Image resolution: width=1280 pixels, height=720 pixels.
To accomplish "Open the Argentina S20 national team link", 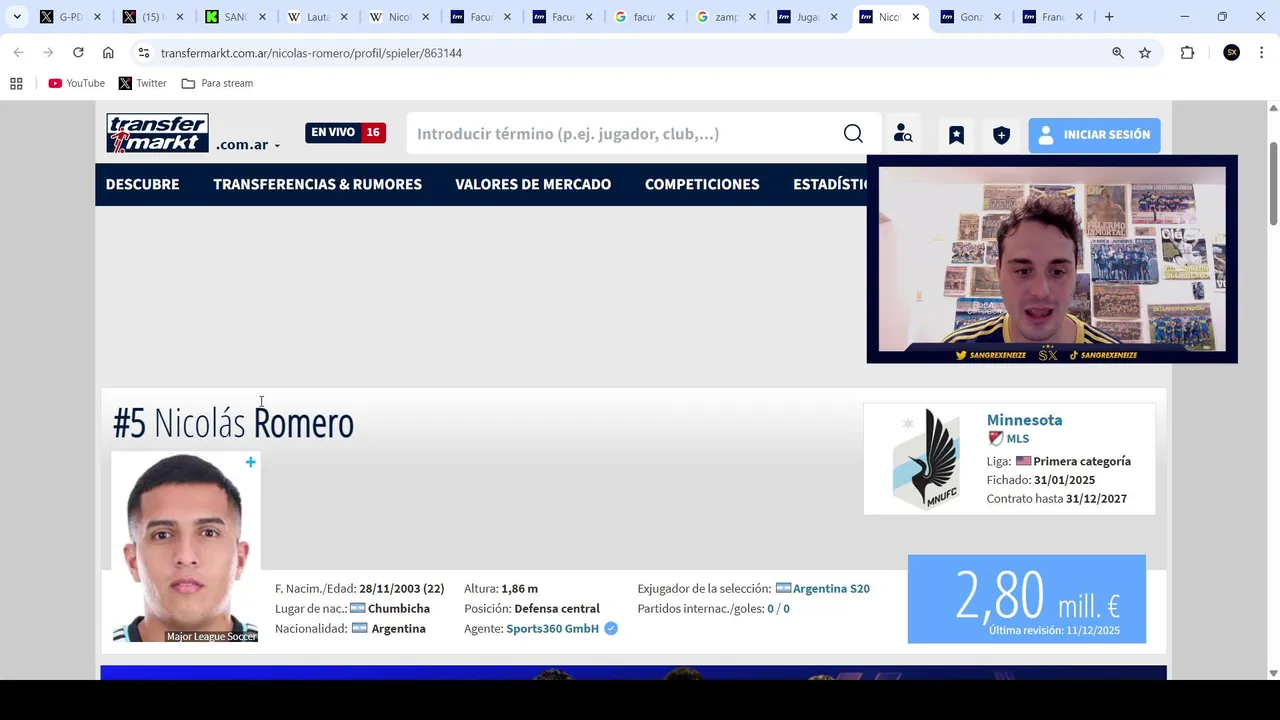I will 831,589.
